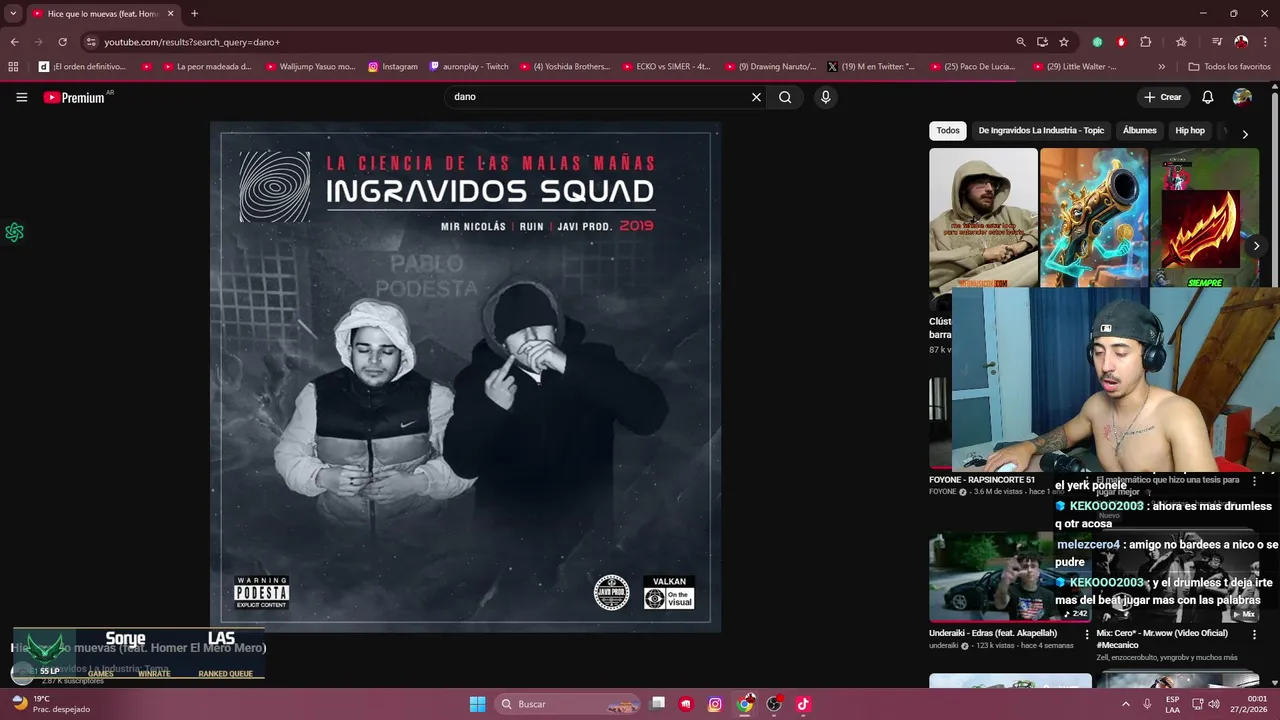This screenshot has width=1280, height=720.
Task: Click the taskbar Buscar search box
Action: tap(567, 704)
